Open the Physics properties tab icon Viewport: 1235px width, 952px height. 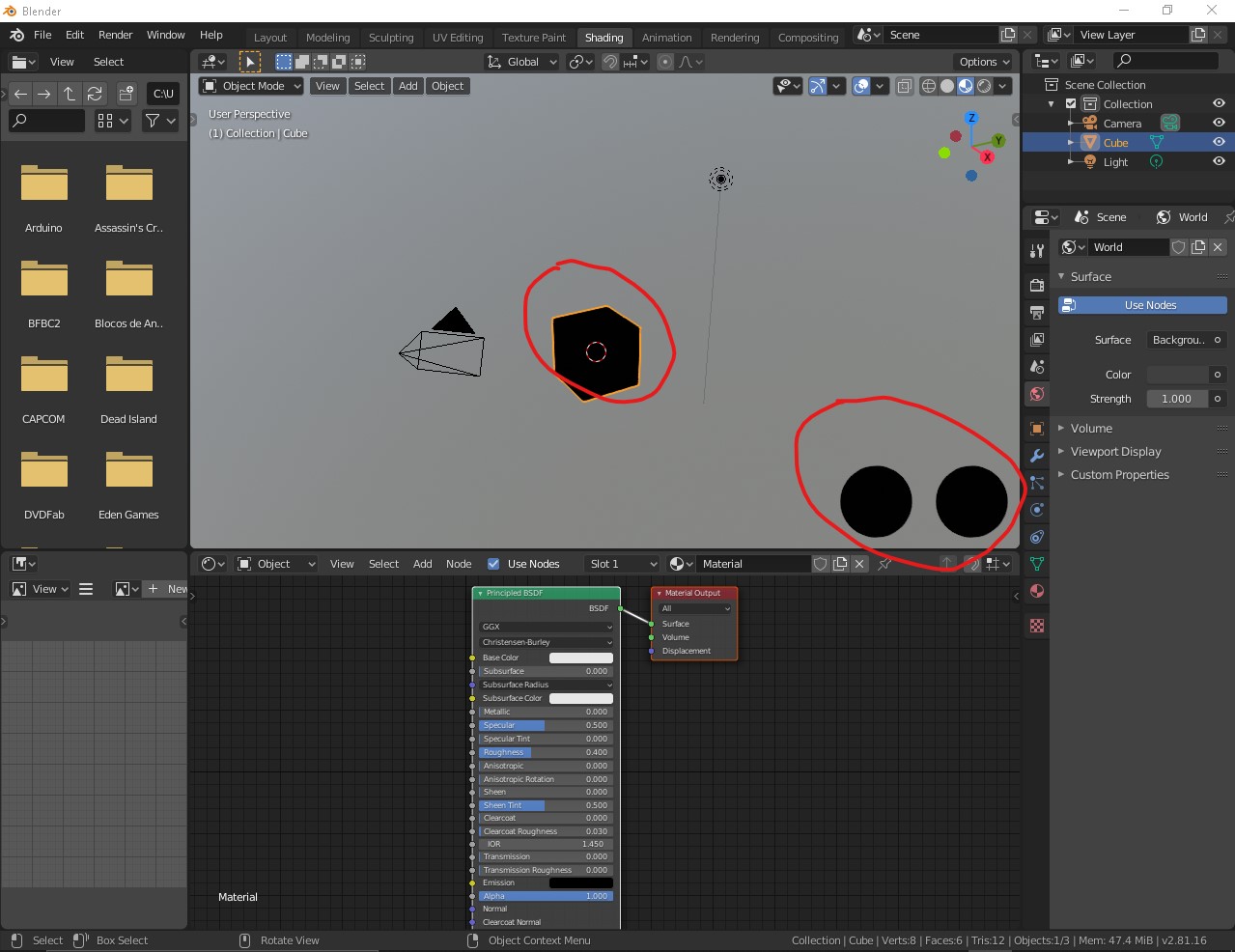click(1037, 510)
